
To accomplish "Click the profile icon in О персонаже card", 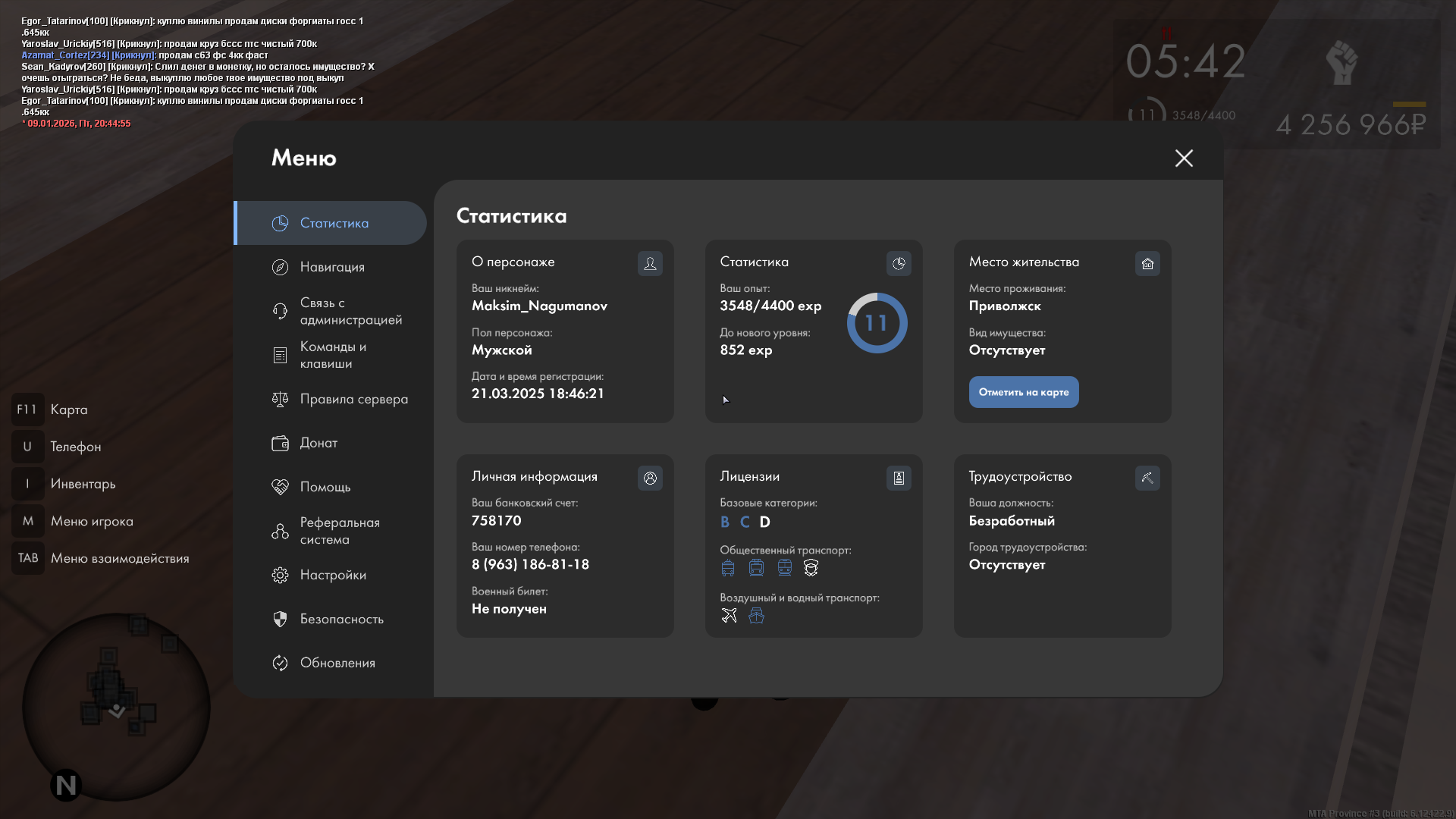I will coord(650,263).
